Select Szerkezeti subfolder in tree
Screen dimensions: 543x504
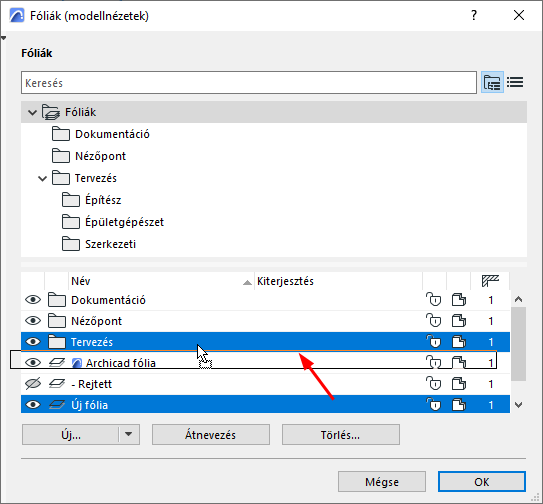pyautogui.click(x=110, y=244)
